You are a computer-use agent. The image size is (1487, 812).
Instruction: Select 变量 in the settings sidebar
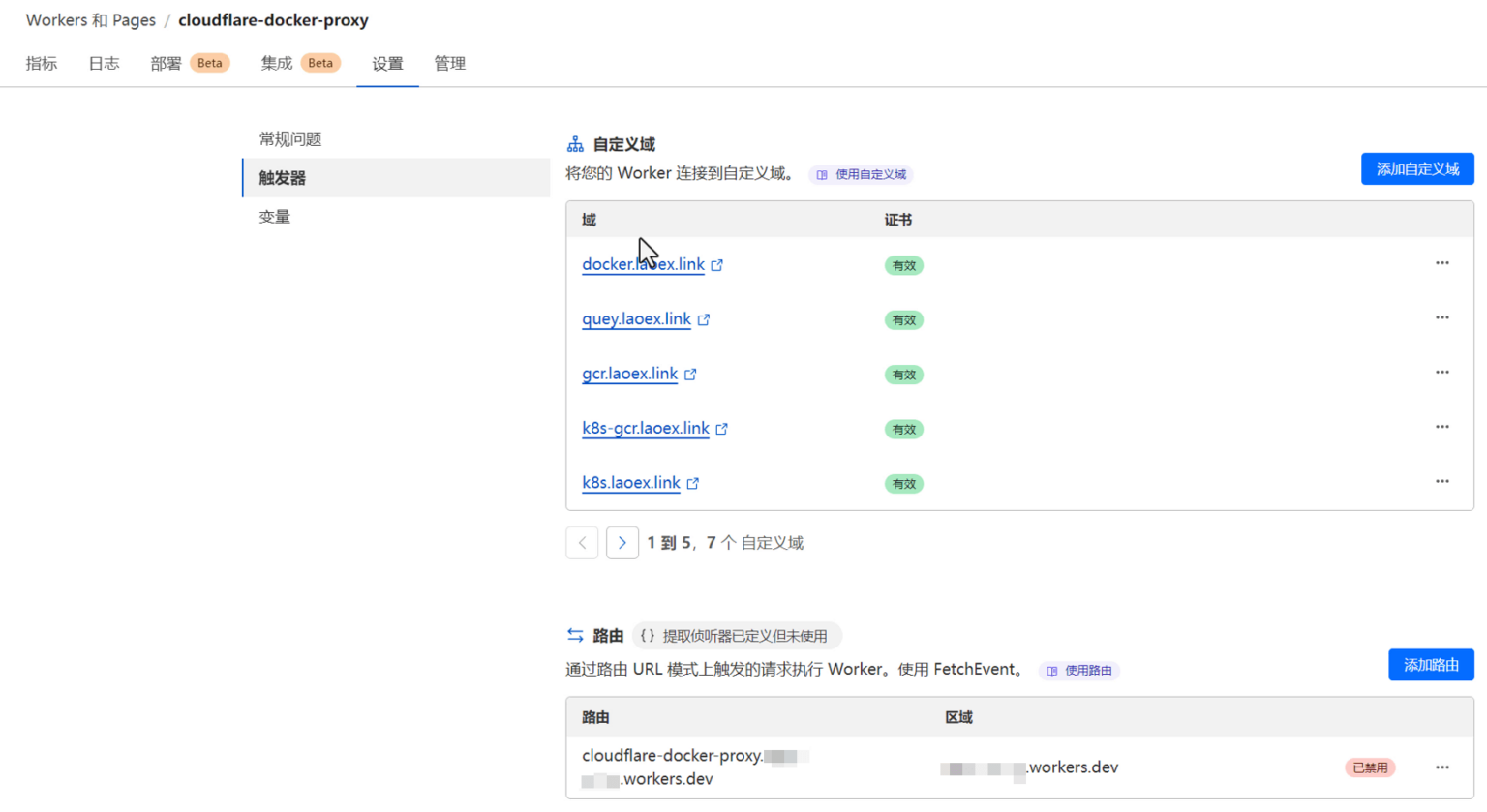pyautogui.click(x=274, y=216)
